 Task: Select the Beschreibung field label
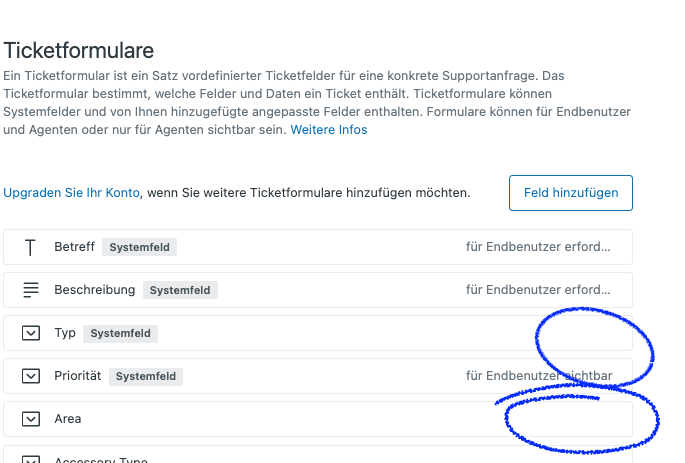pyautogui.click(x=94, y=290)
